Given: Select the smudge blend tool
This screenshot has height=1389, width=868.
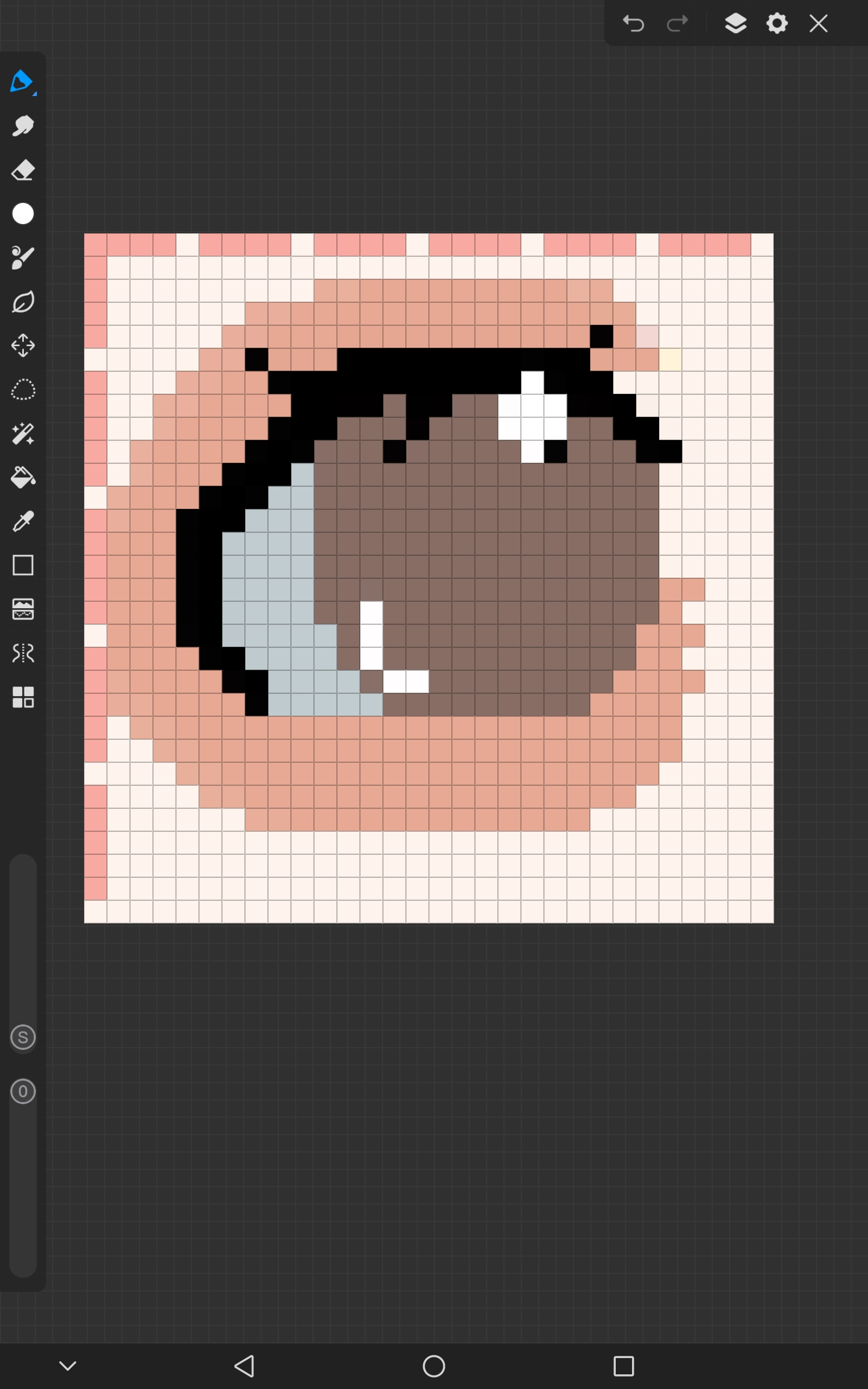Looking at the screenshot, I should tap(23, 126).
